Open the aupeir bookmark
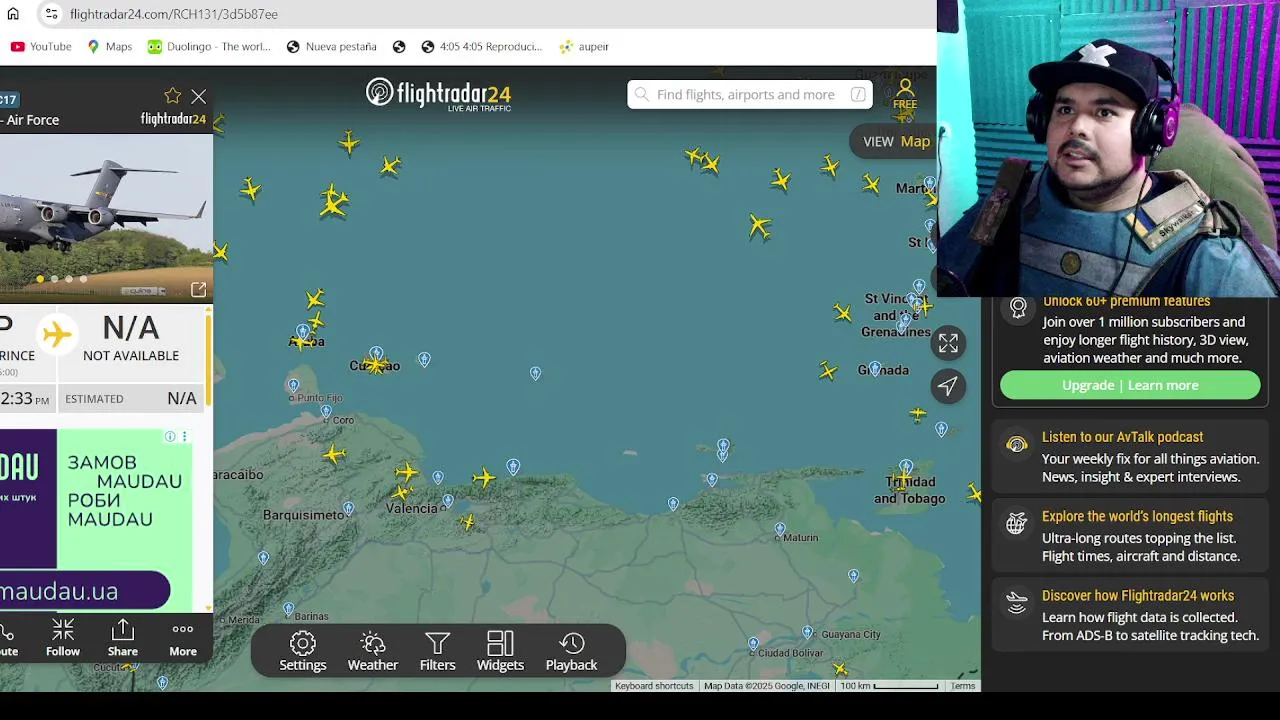Screen dimensions: 1280x720 tap(584, 46)
